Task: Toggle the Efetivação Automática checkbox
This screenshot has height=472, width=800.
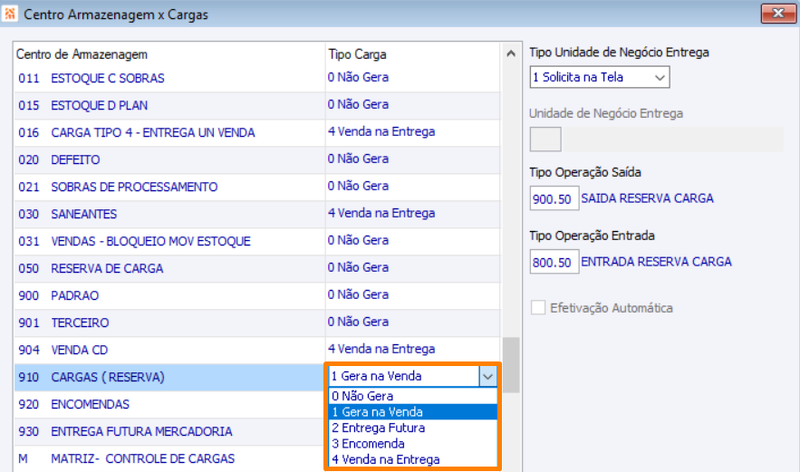Action: [538, 308]
